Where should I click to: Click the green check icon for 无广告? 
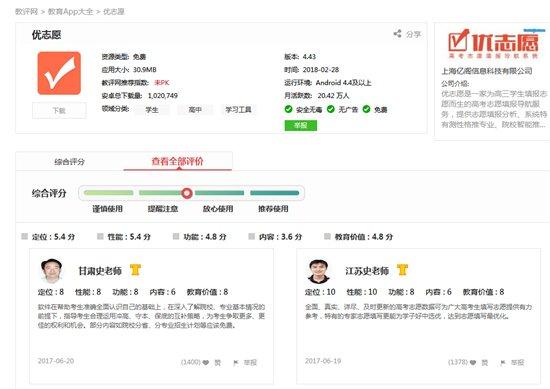click(330, 109)
